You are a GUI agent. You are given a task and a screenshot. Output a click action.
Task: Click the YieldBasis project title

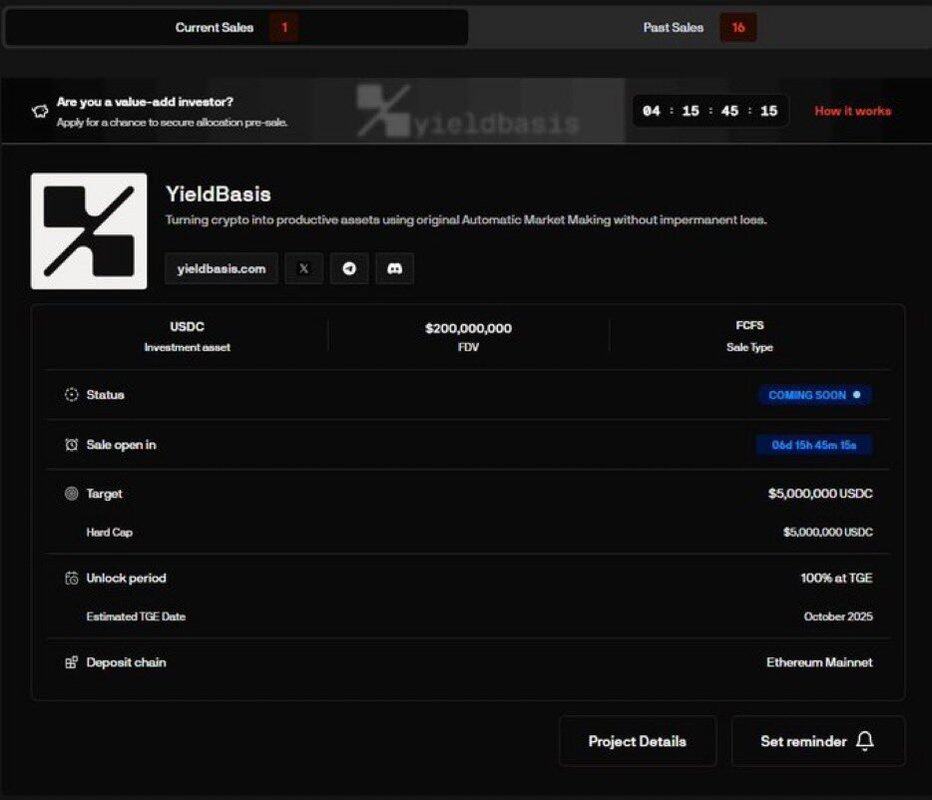218,194
